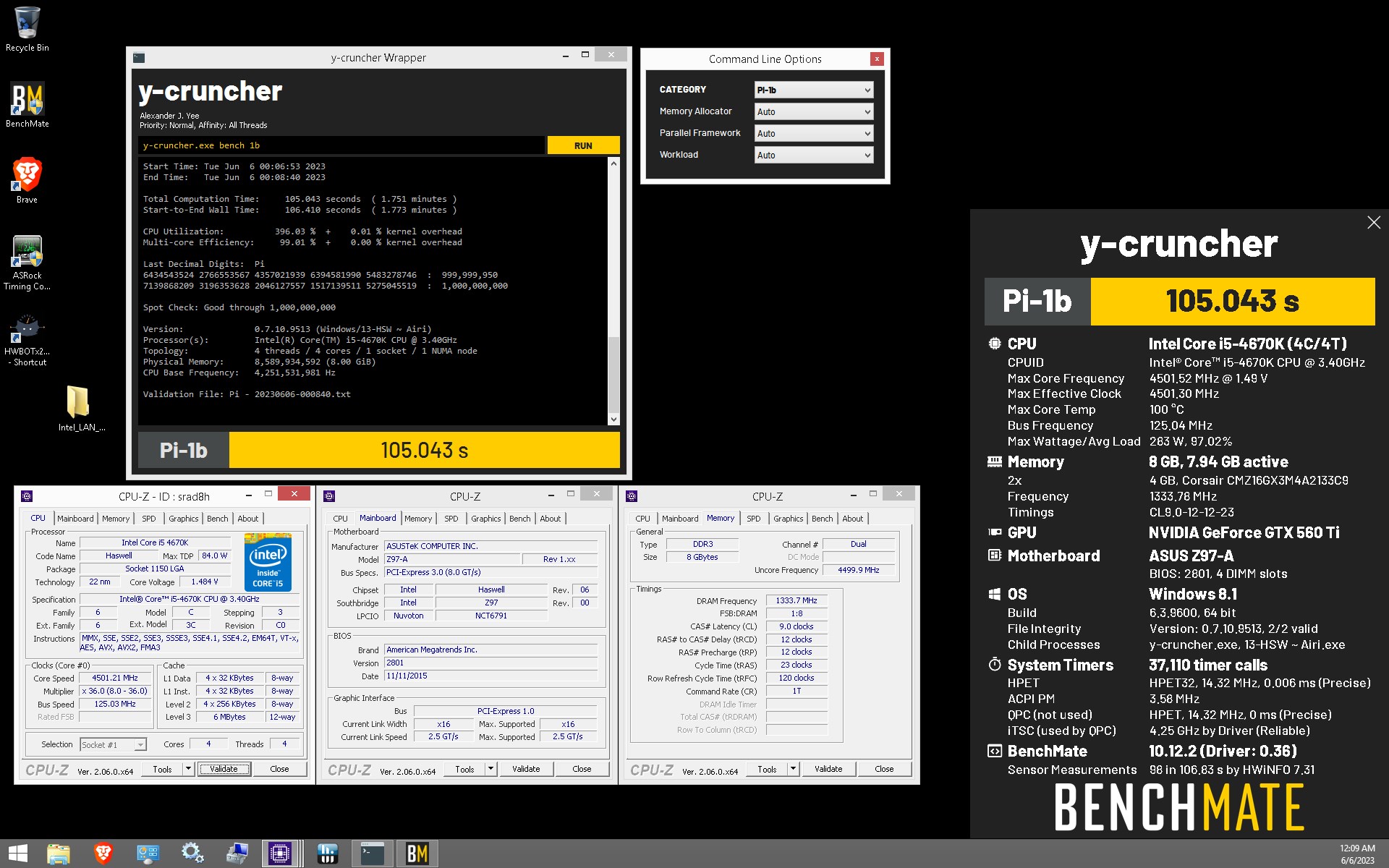Open CPU tab in right CPU-Z window
1389x868 pixels.
642,519
